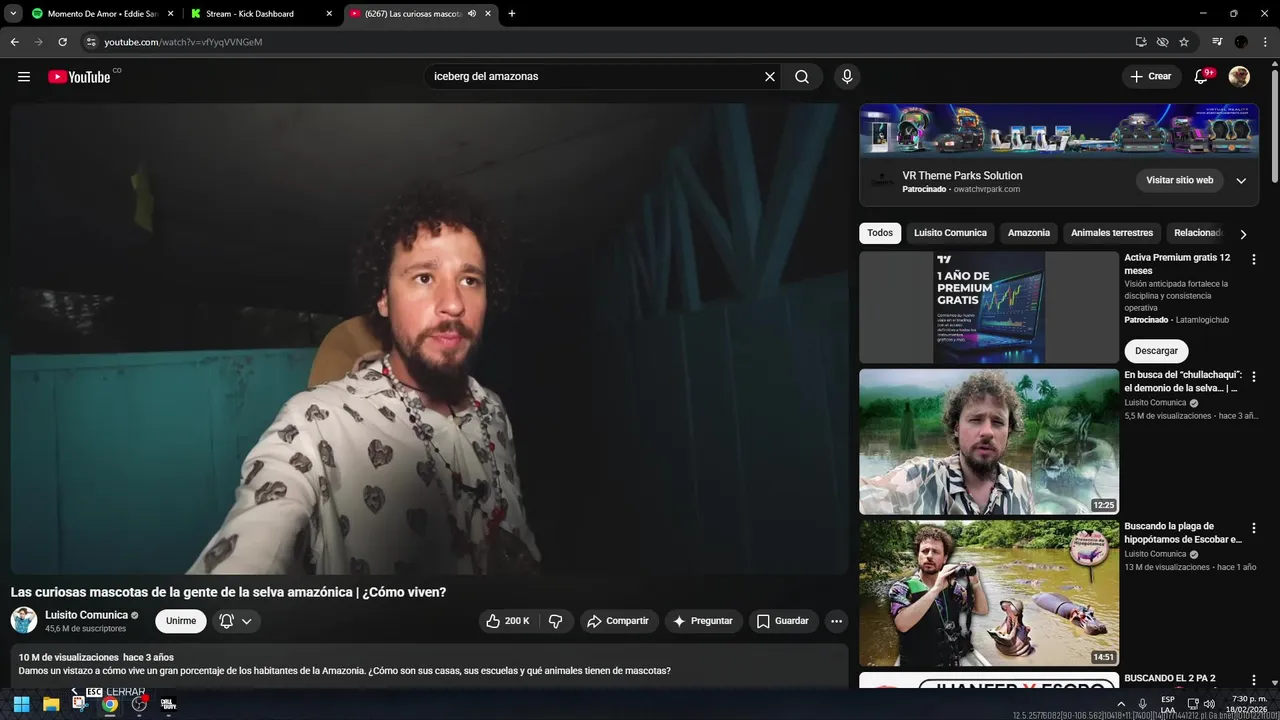
Task: Open options for BUSCANDO EL 2 PA 2 video
Action: tap(1254, 680)
